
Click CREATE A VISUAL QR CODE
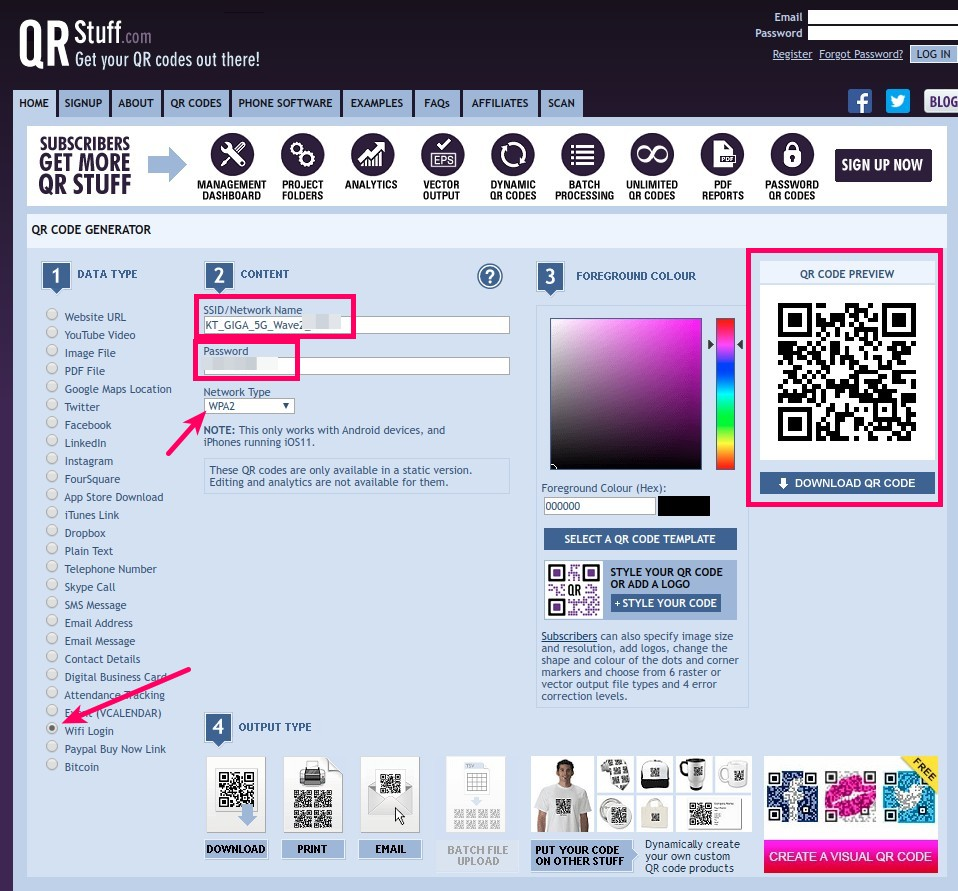coord(850,857)
